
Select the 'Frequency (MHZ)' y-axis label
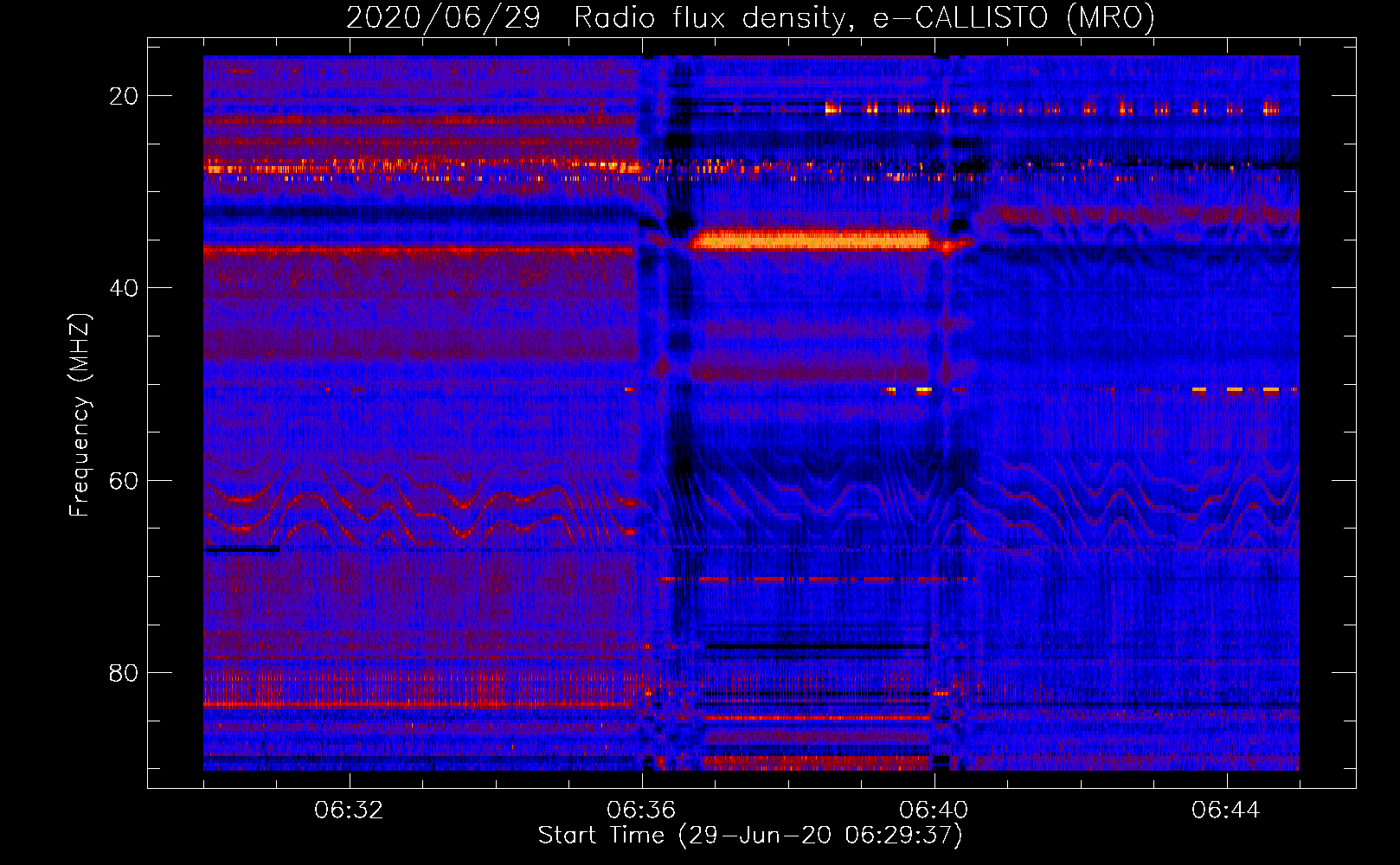click(x=80, y=415)
